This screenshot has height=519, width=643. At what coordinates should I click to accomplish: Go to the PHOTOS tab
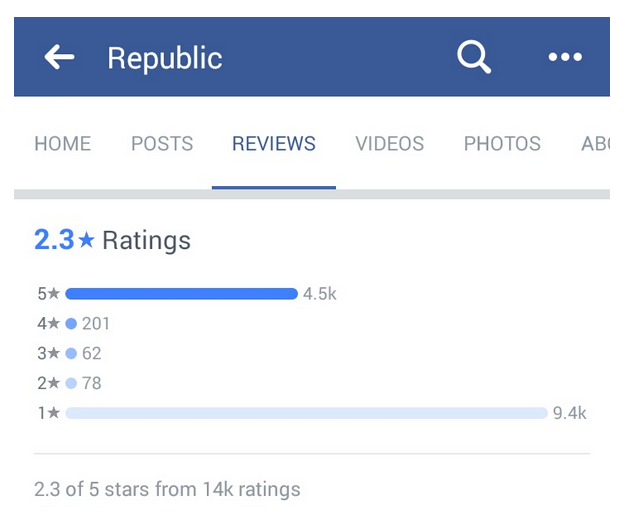(502, 144)
